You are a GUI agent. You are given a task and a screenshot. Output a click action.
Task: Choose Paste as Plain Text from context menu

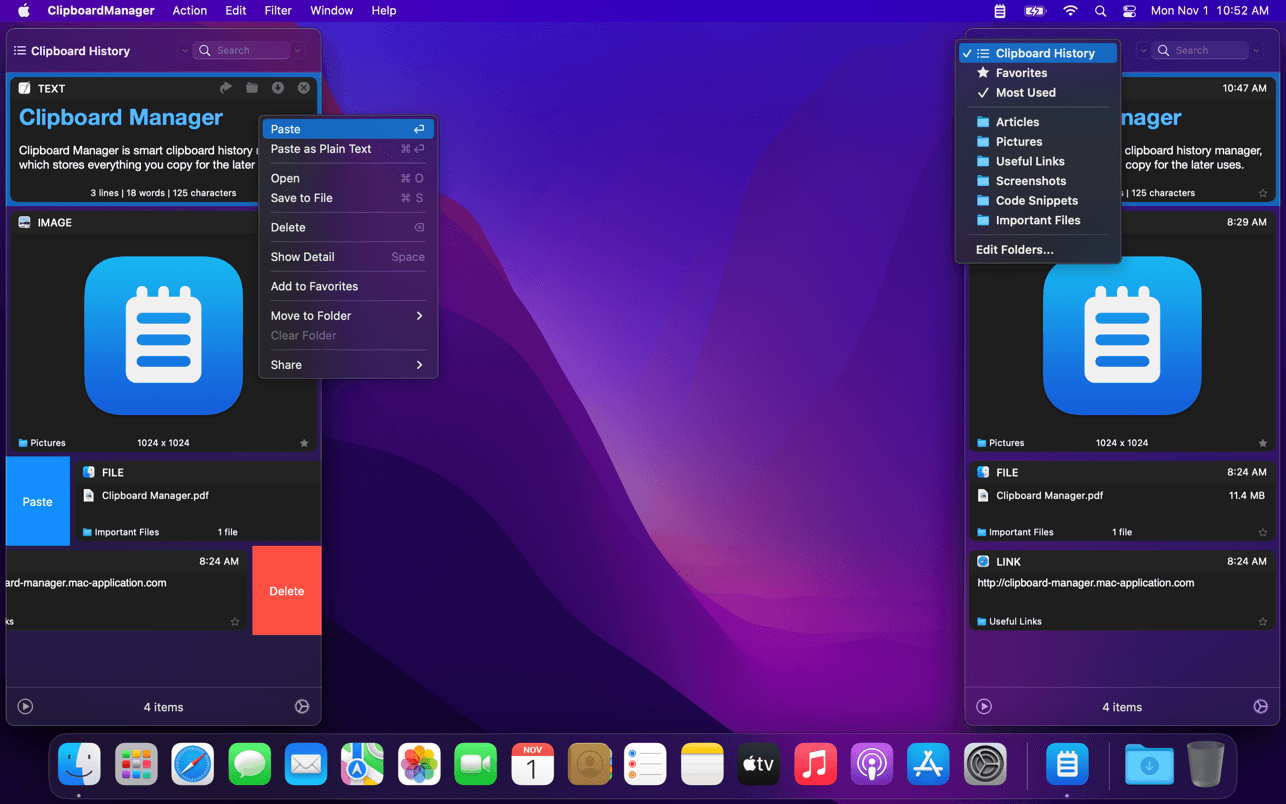tap(321, 149)
